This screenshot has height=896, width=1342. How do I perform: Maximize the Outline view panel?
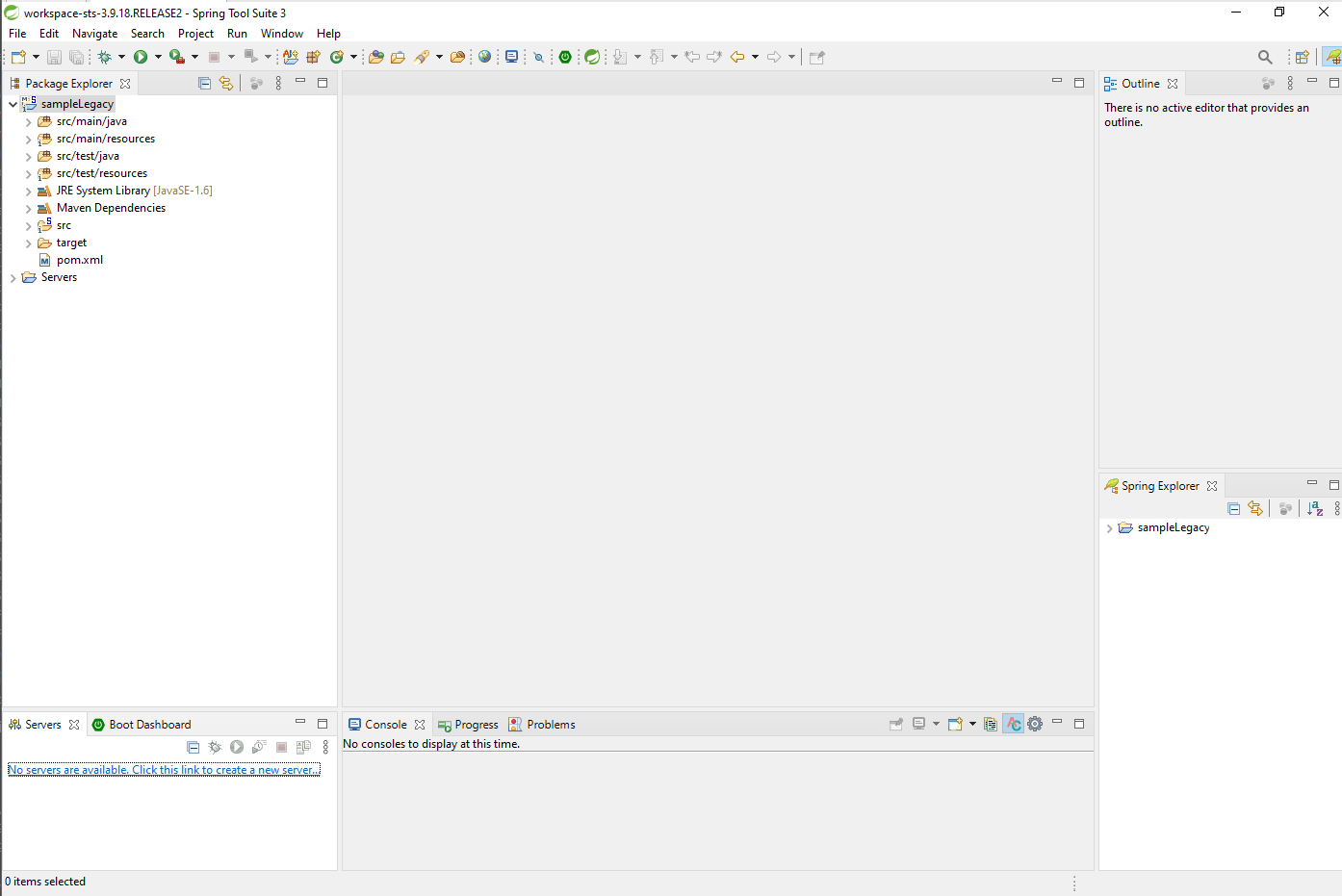point(1333,83)
